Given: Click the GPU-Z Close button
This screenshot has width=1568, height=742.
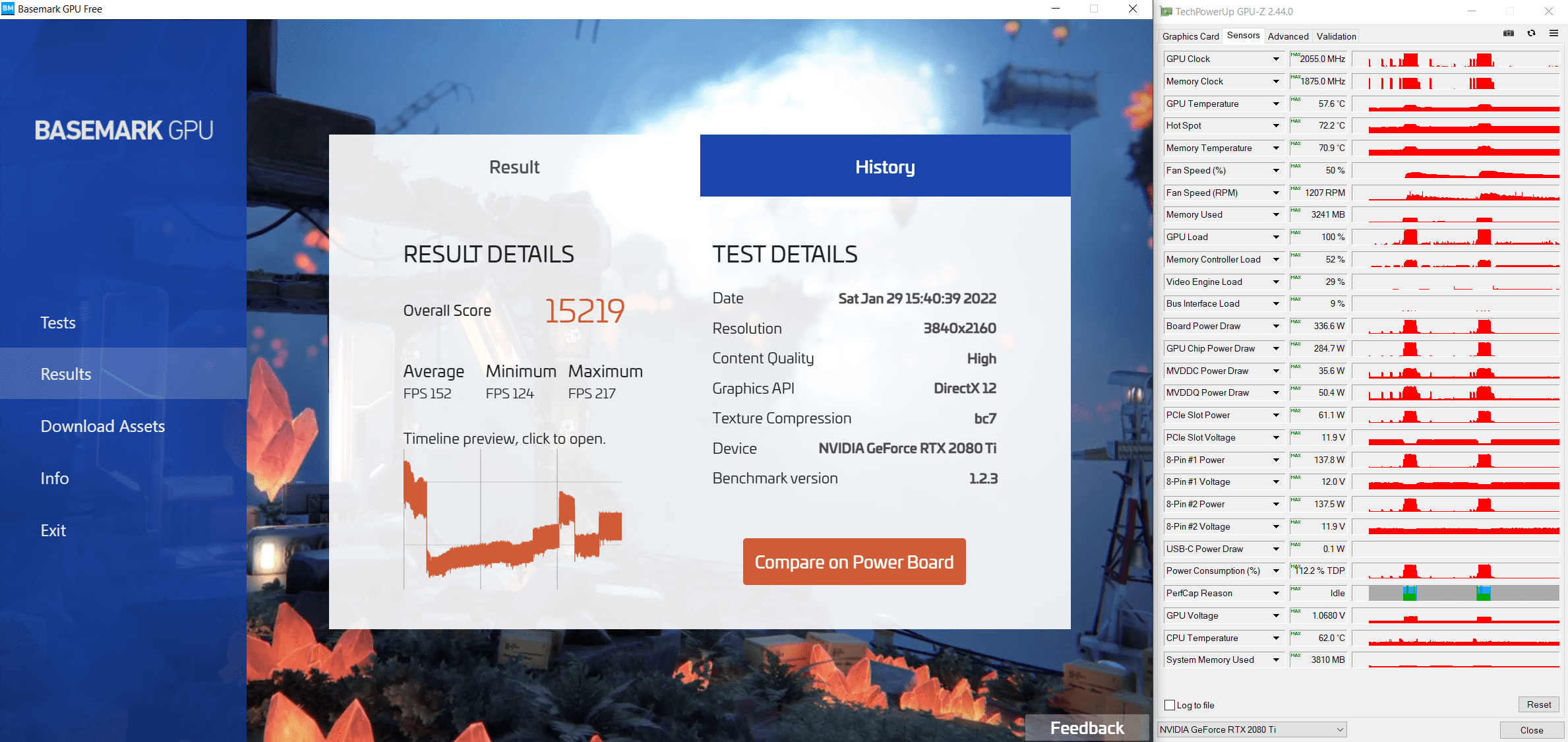Looking at the screenshot, I should pyautogui.click(x=1532, y=730).
